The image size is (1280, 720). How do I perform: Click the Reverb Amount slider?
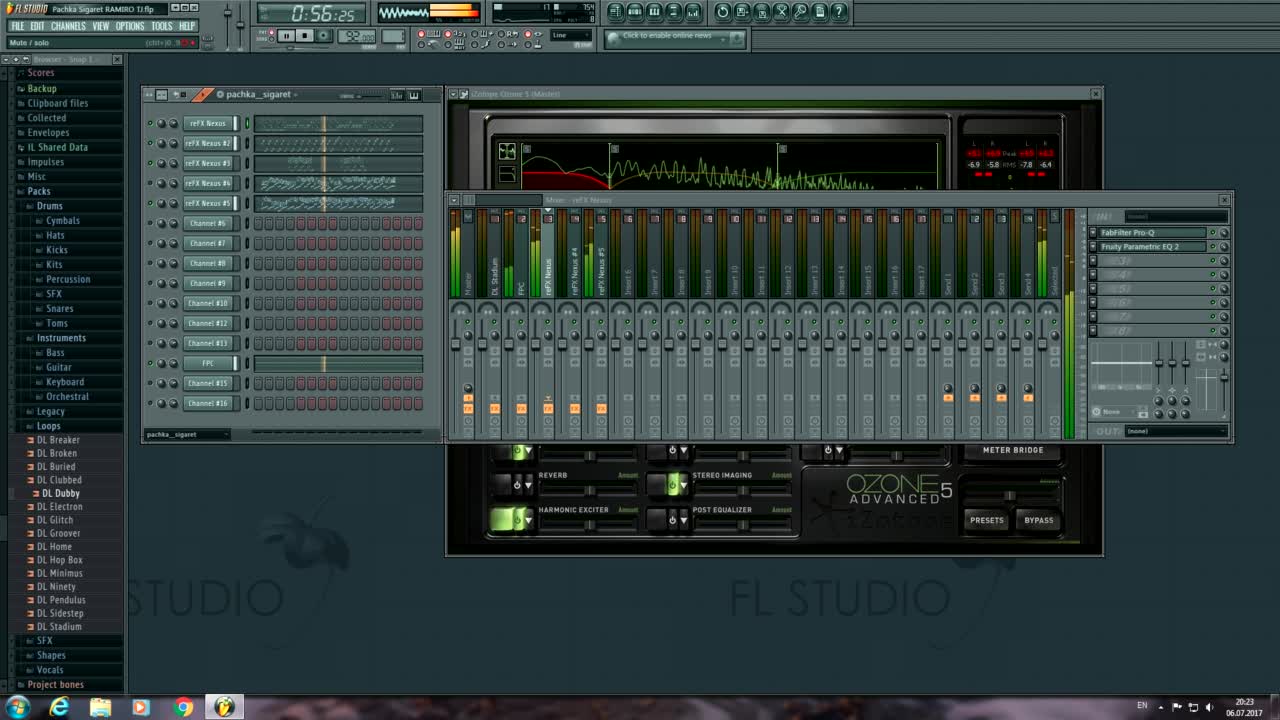[589, 490]
